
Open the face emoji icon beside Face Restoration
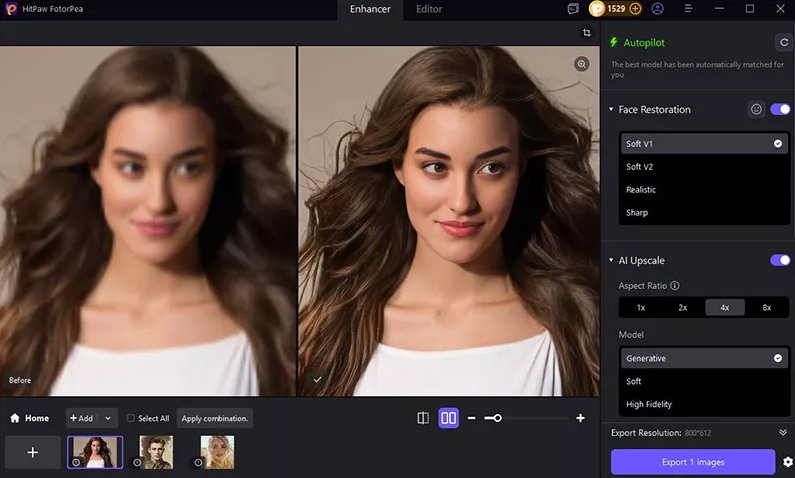coord(756,109)
